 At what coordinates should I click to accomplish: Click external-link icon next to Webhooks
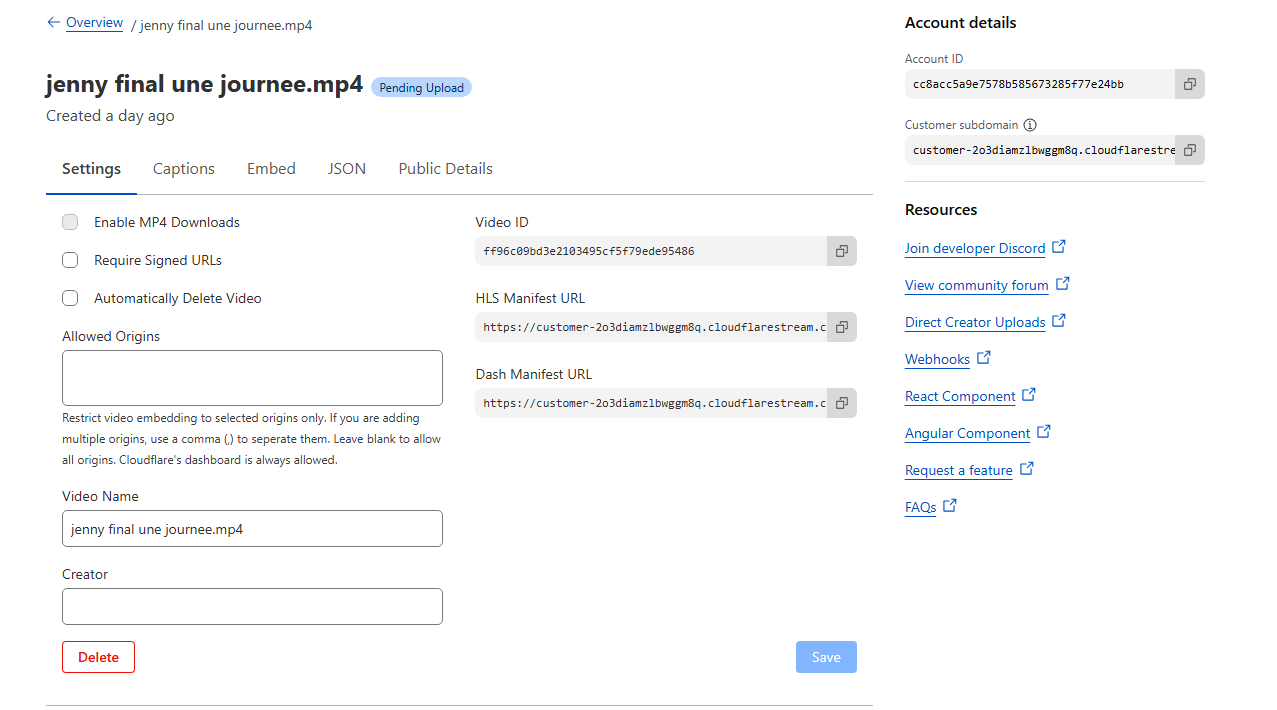coord(984,357)
